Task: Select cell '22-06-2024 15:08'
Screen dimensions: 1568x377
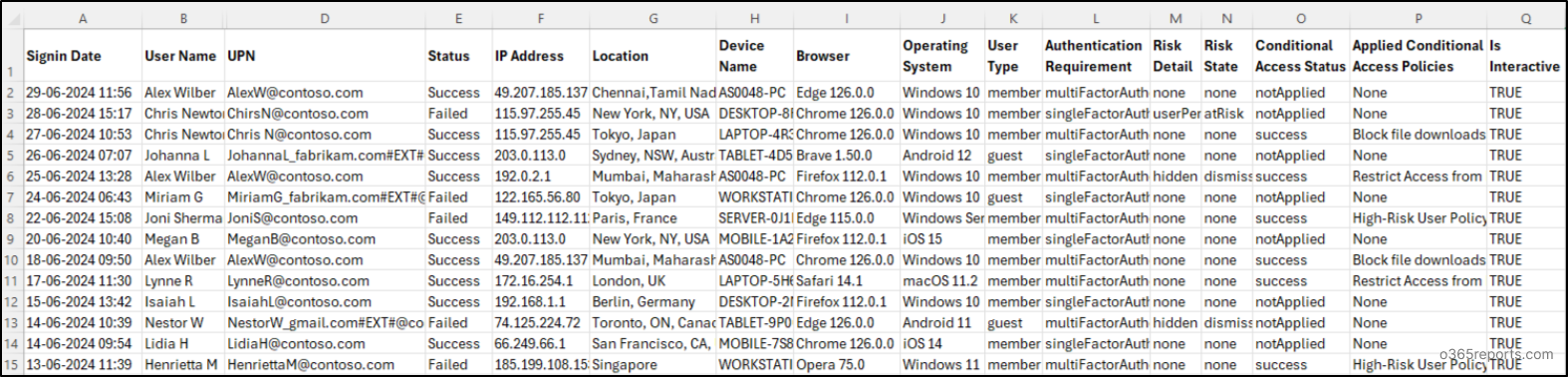Action: click(82, 218)
